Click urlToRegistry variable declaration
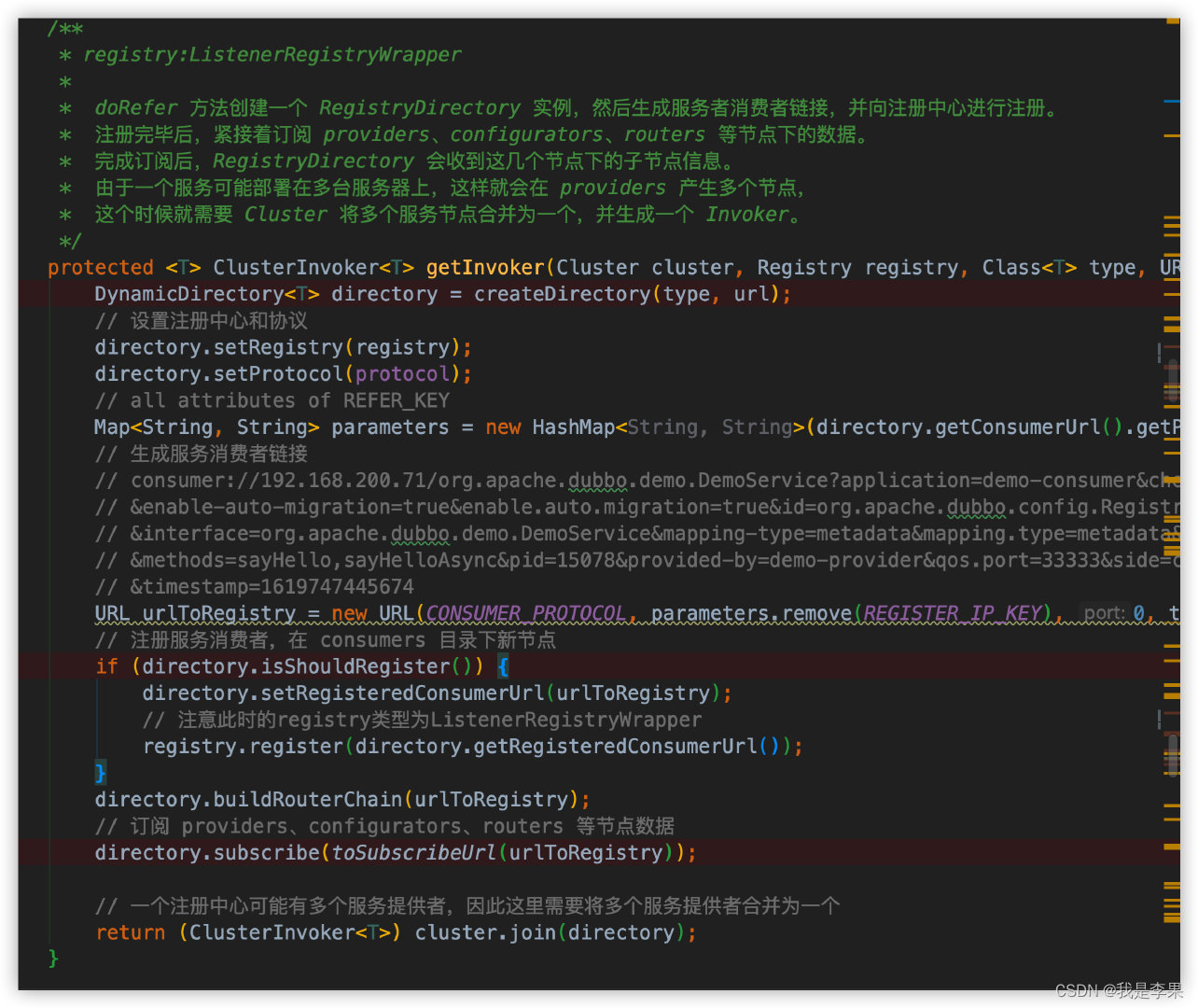Viewport: 1198px width, 1008px height. coord(218,613)
